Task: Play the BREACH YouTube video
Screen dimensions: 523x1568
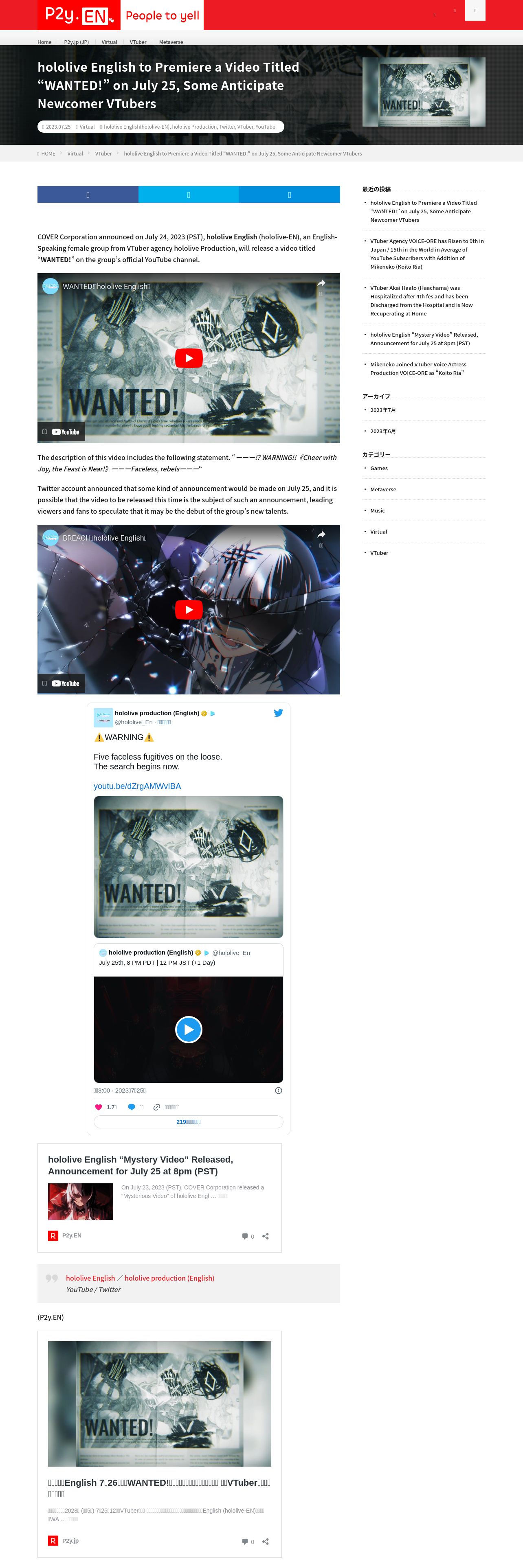Action: (189, 609)
